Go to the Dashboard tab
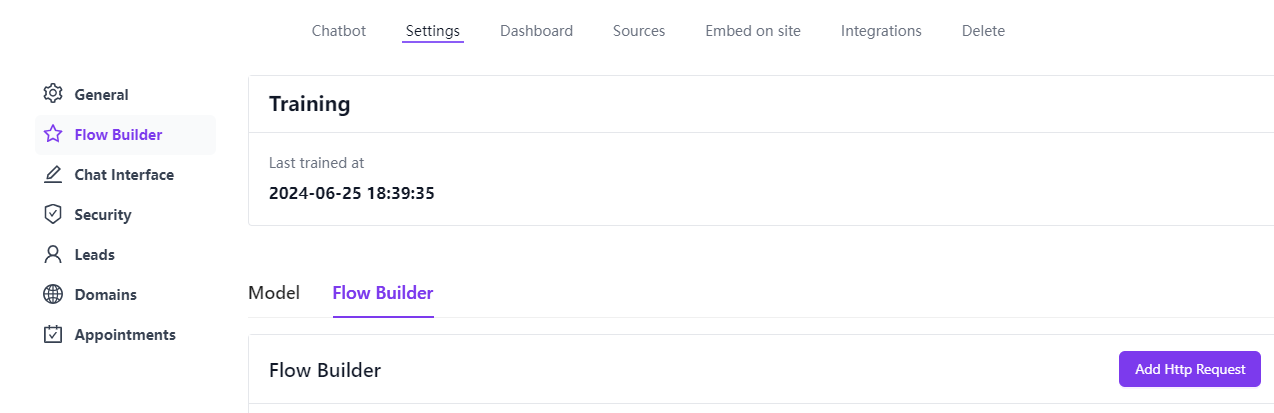This screenshot has width=1274, height=413. 536,31
